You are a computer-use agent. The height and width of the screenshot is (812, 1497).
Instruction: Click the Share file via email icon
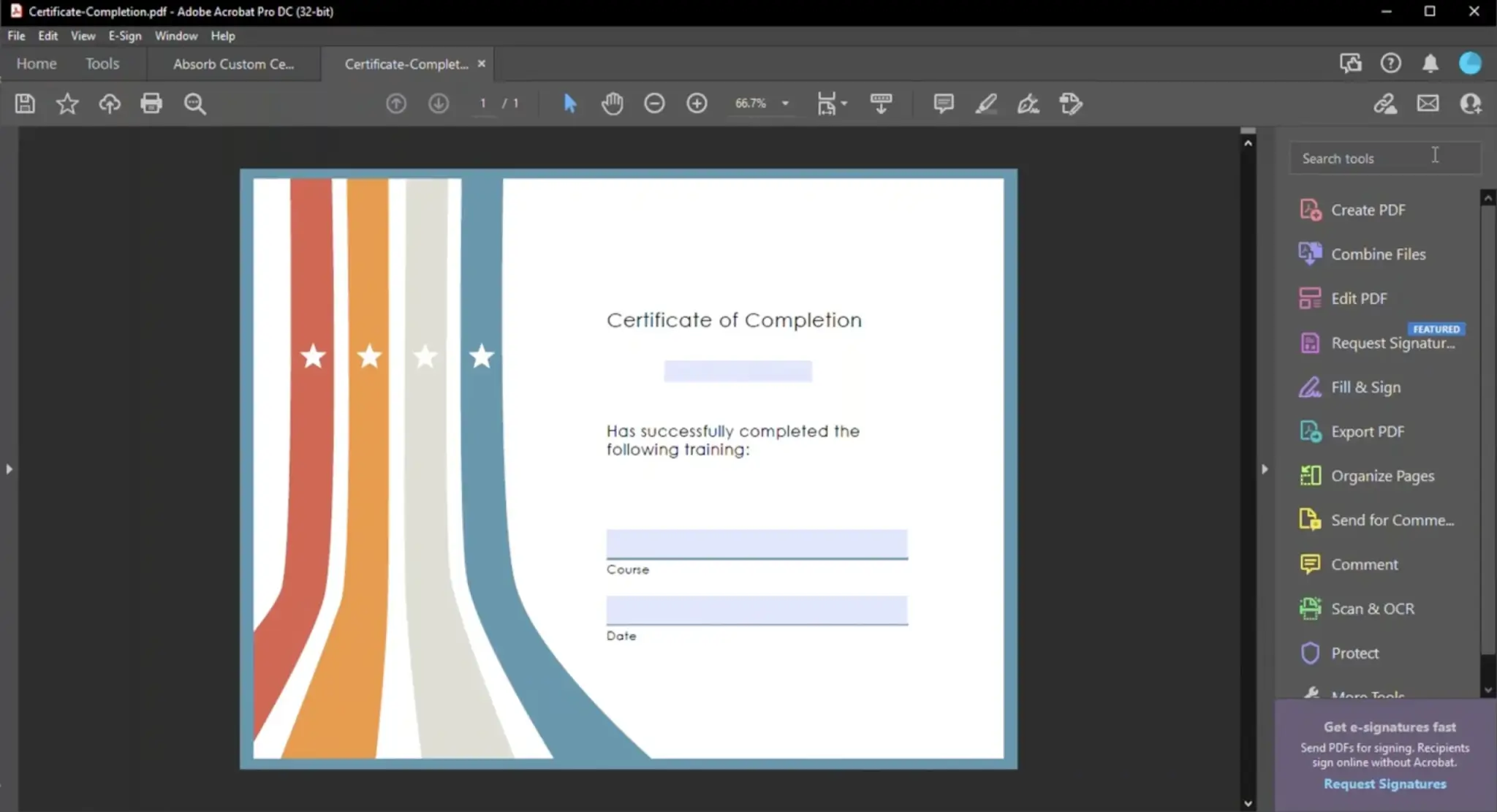tap(1428, 103)
